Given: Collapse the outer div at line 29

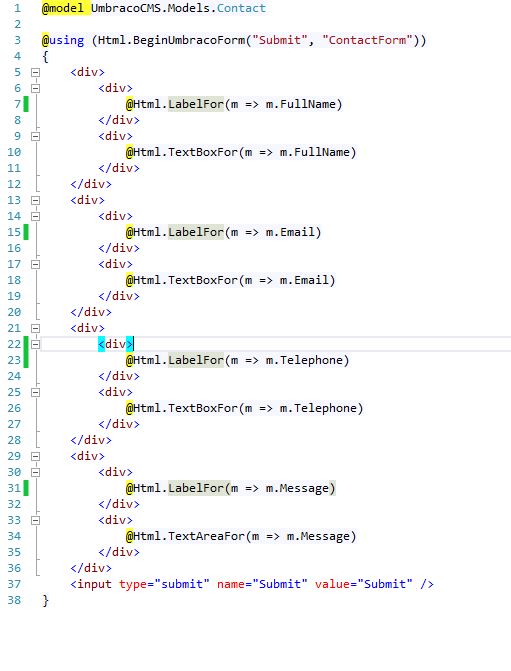Looking at the screenshot, I should click(x=36, y=456).
